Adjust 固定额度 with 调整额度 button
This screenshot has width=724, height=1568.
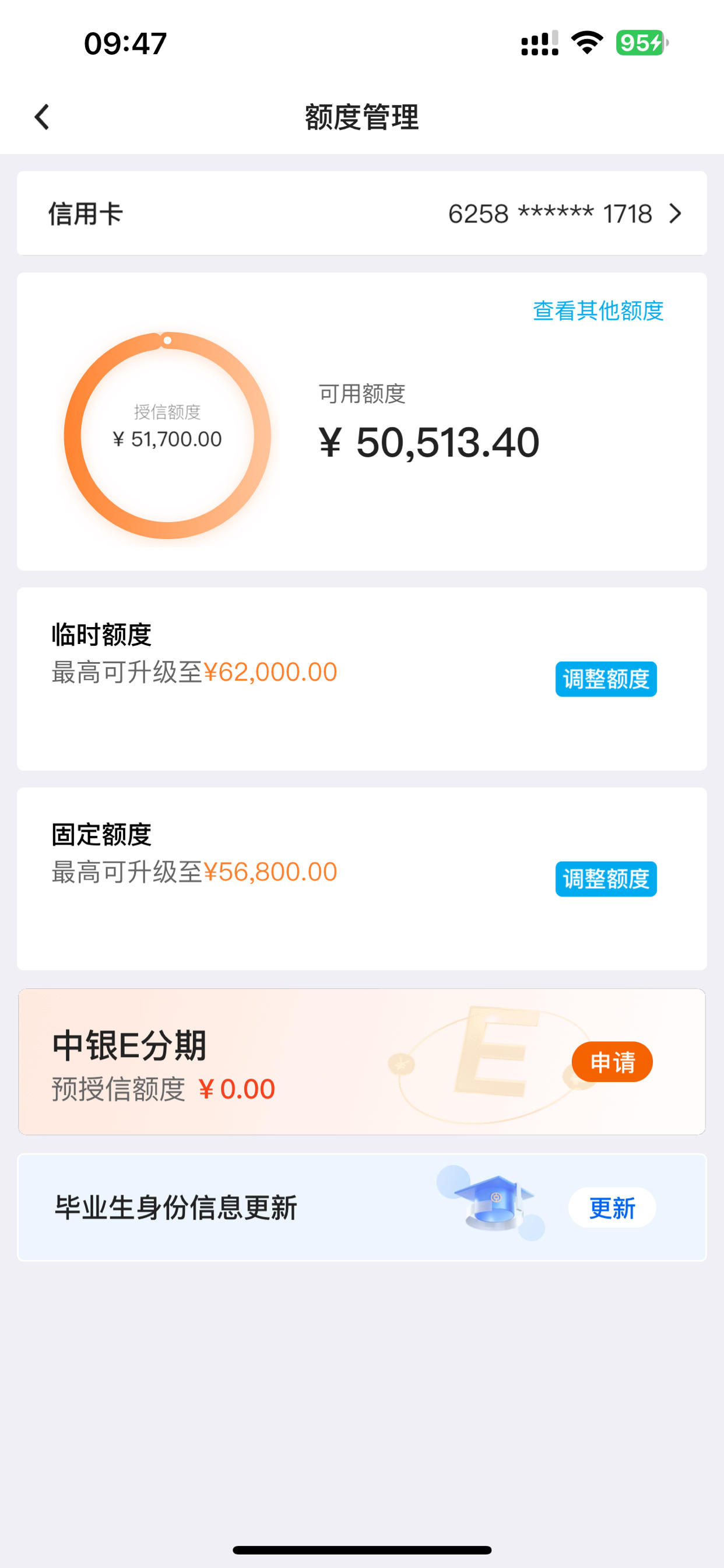coord(606,878)
